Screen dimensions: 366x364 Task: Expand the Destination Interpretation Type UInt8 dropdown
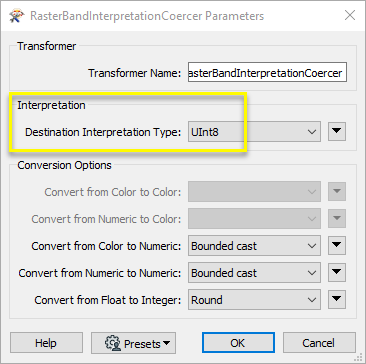point(254,132)
